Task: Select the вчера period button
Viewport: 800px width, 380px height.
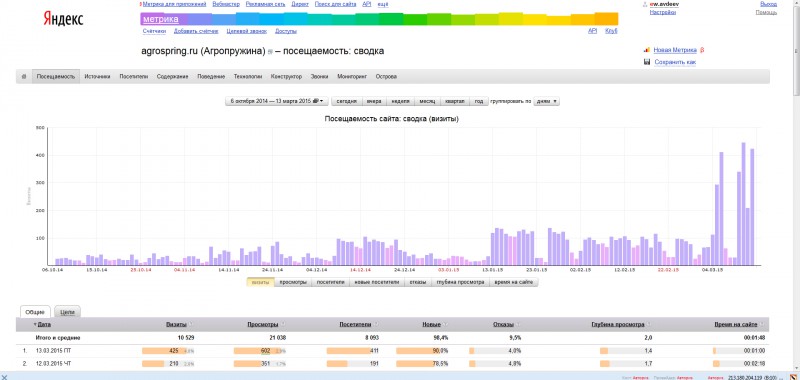Action: tap(374, 102)
